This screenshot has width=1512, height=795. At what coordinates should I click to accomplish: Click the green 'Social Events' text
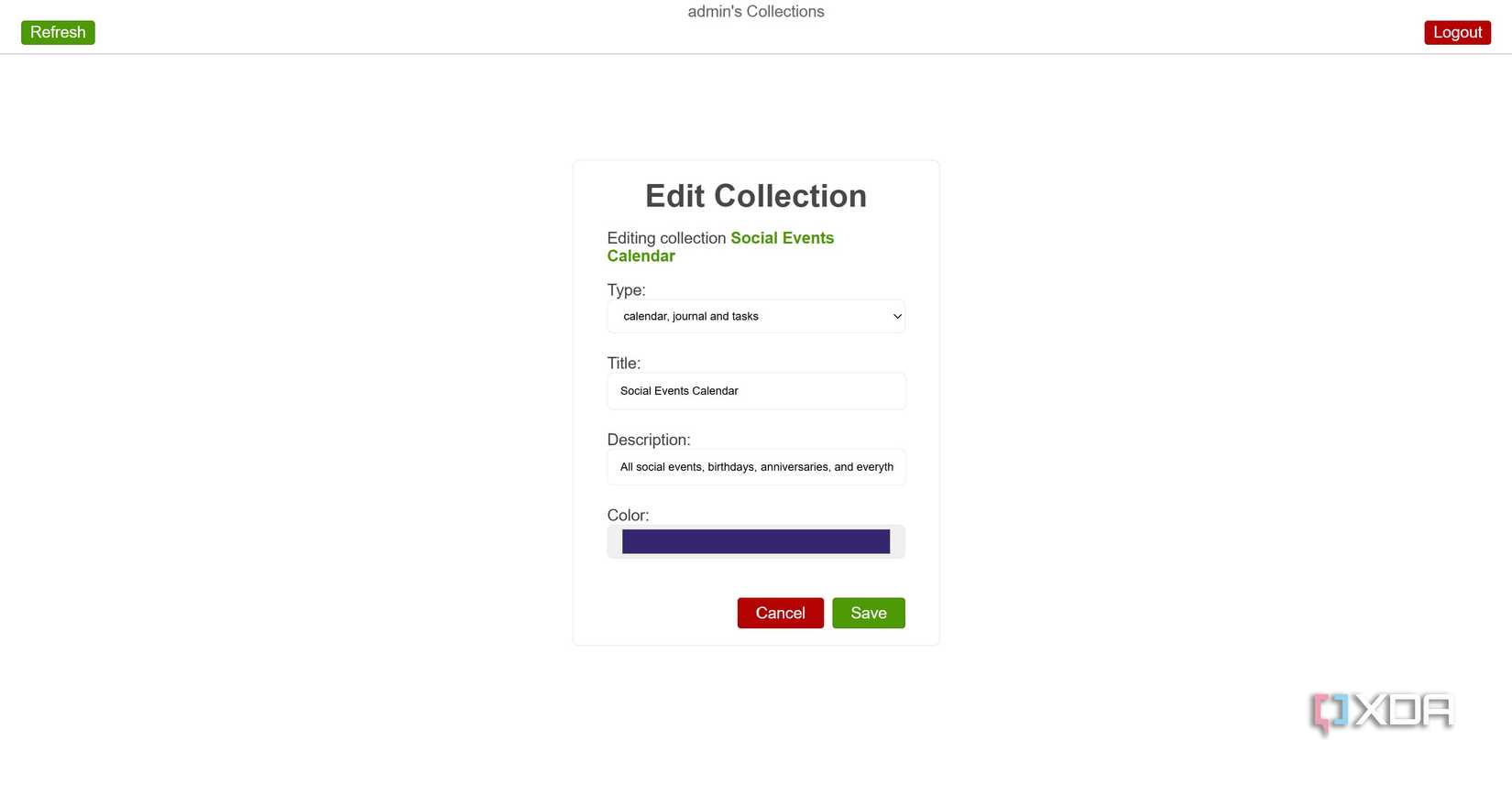tap(782, 238)
